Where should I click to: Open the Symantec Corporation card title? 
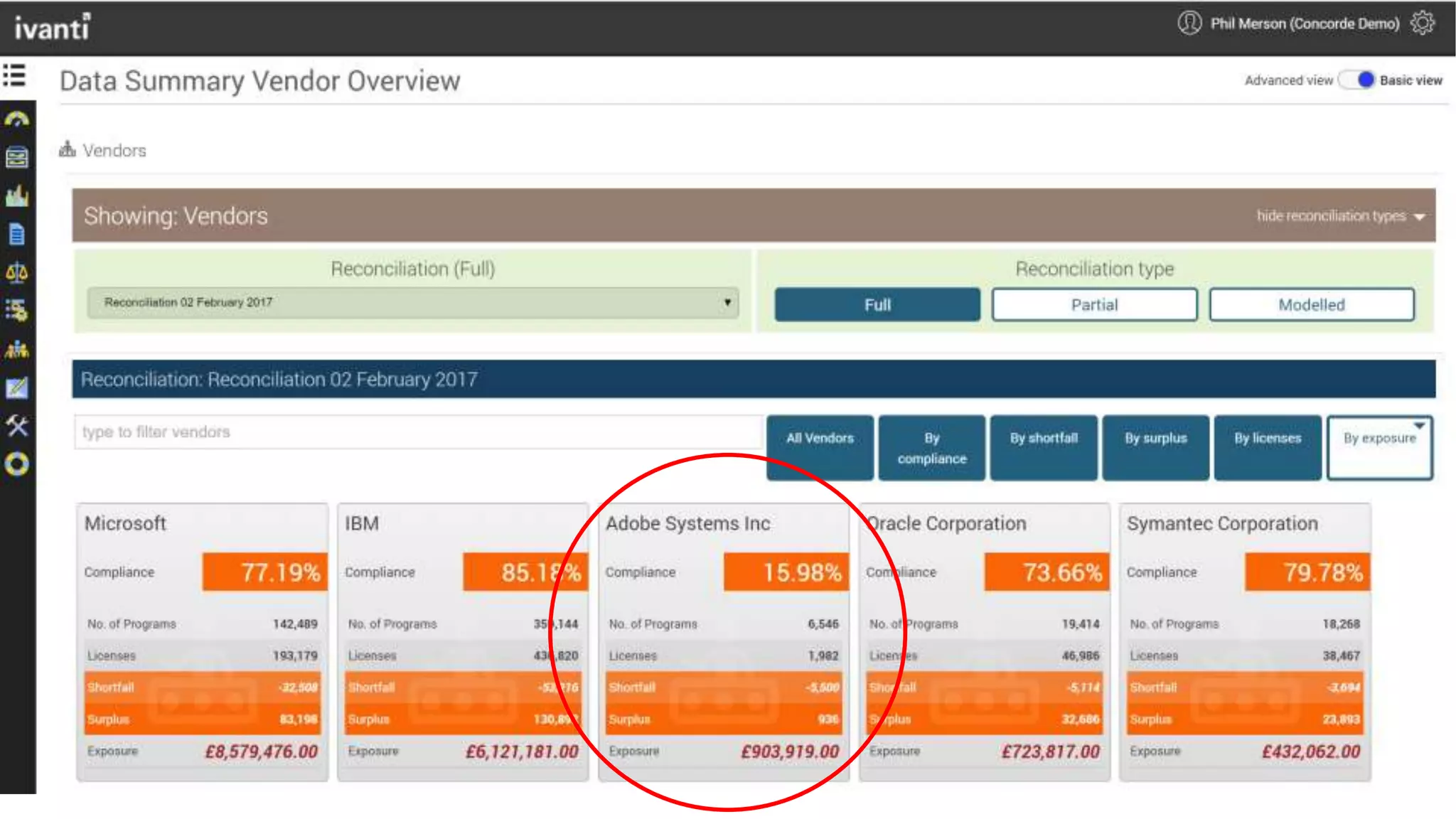click(1222, 523)
